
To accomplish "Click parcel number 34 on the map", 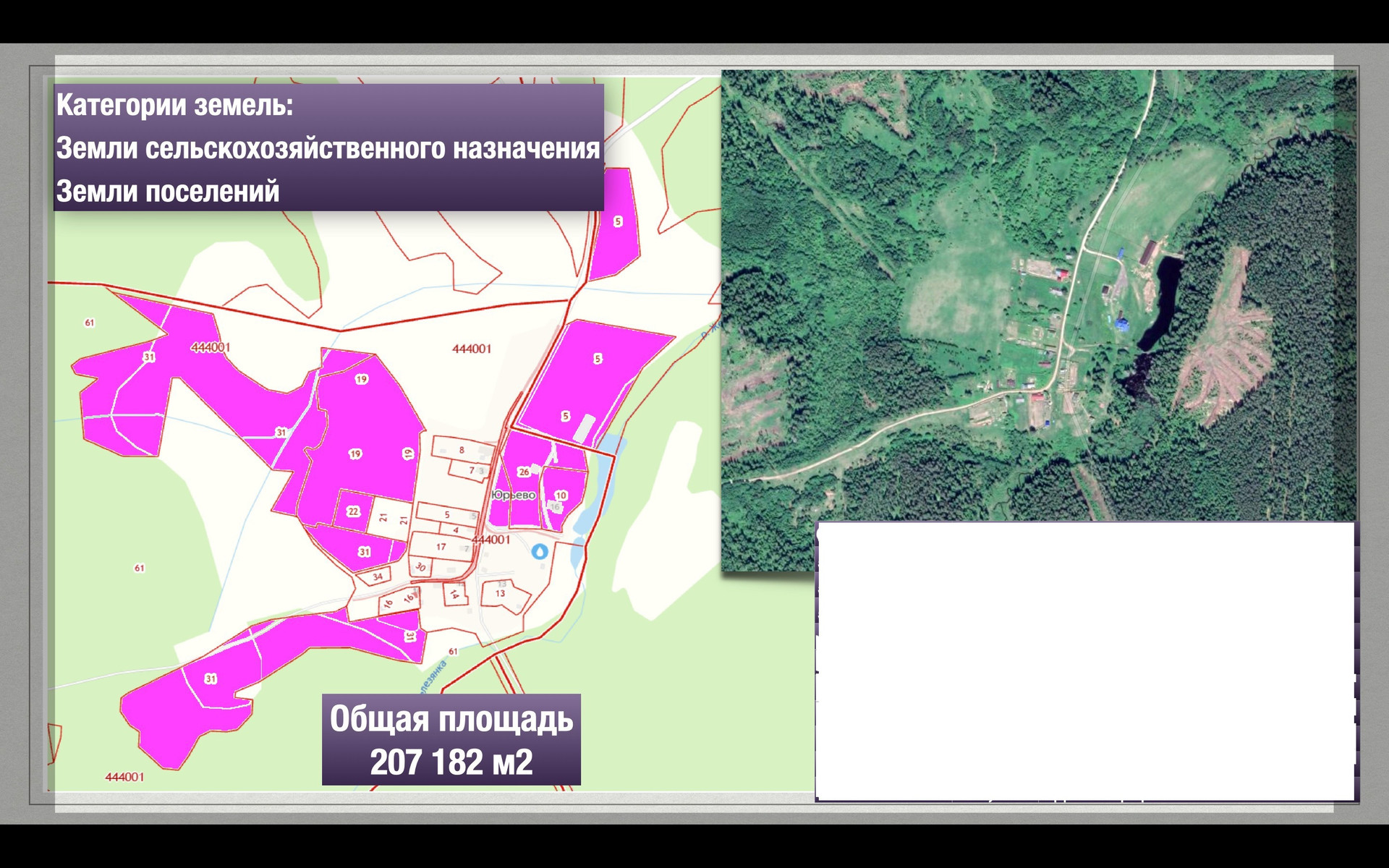I will [378, 576].
